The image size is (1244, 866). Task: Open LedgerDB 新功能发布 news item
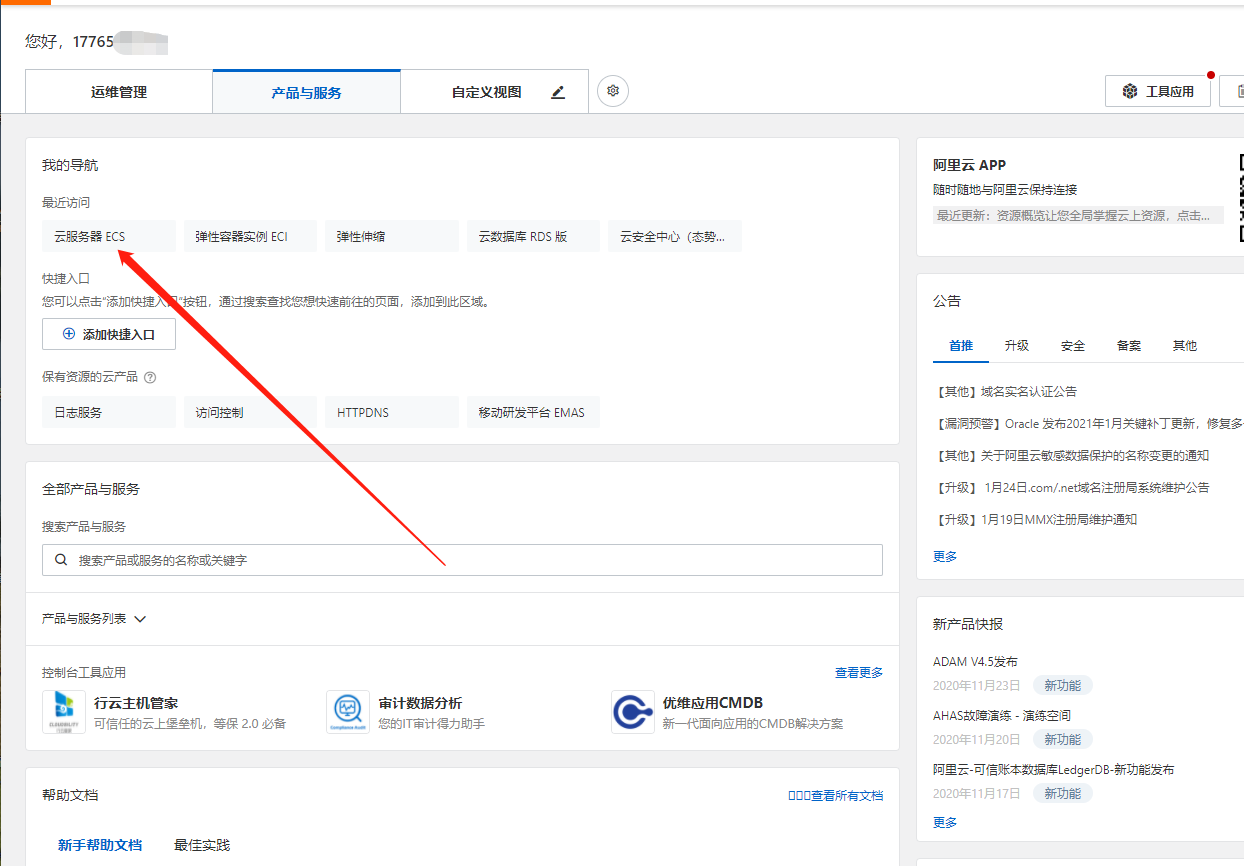[1054, 770]
